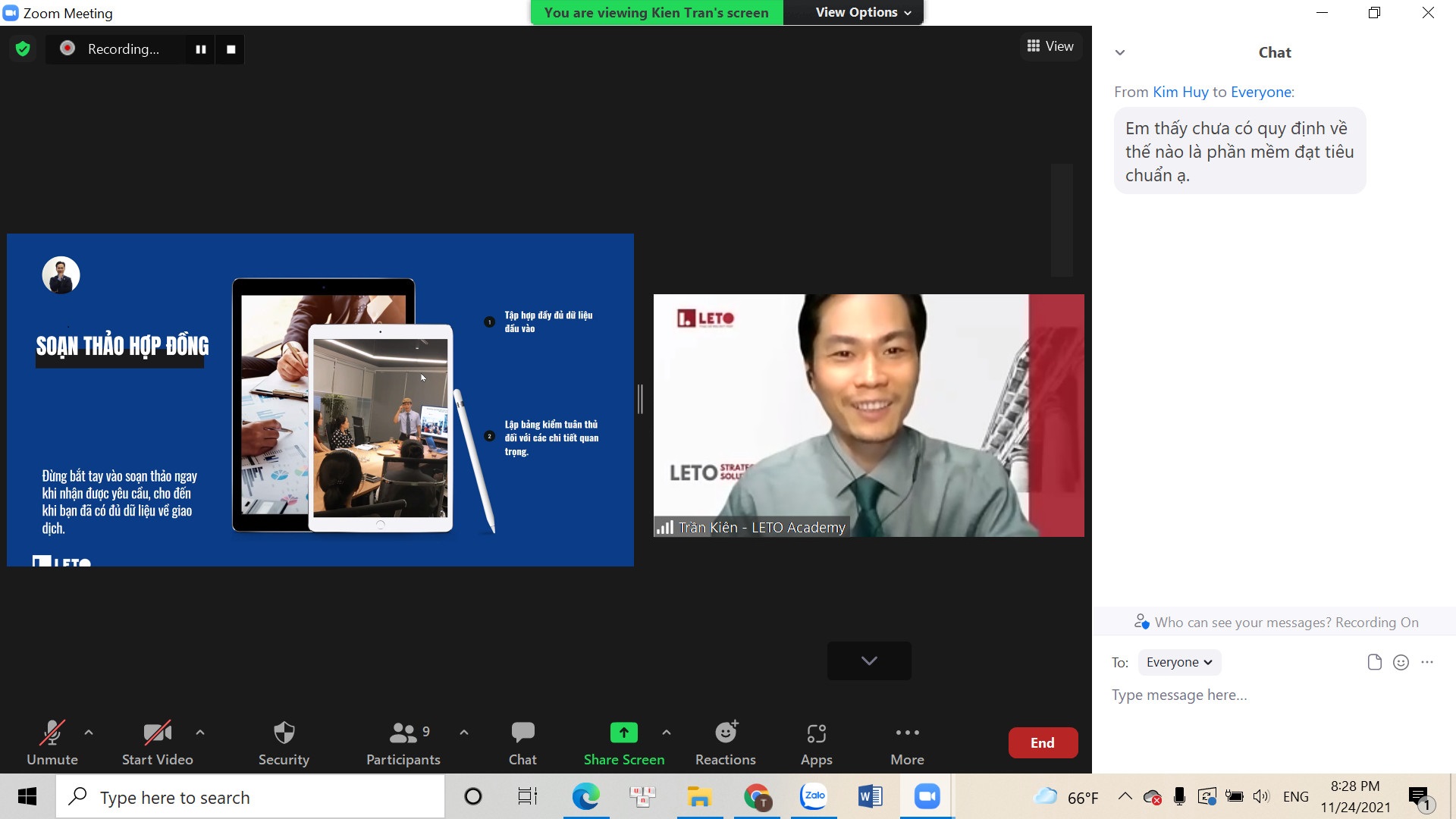Switch ENG input language
The image size is (1456, 819).
pos(1295,797)
